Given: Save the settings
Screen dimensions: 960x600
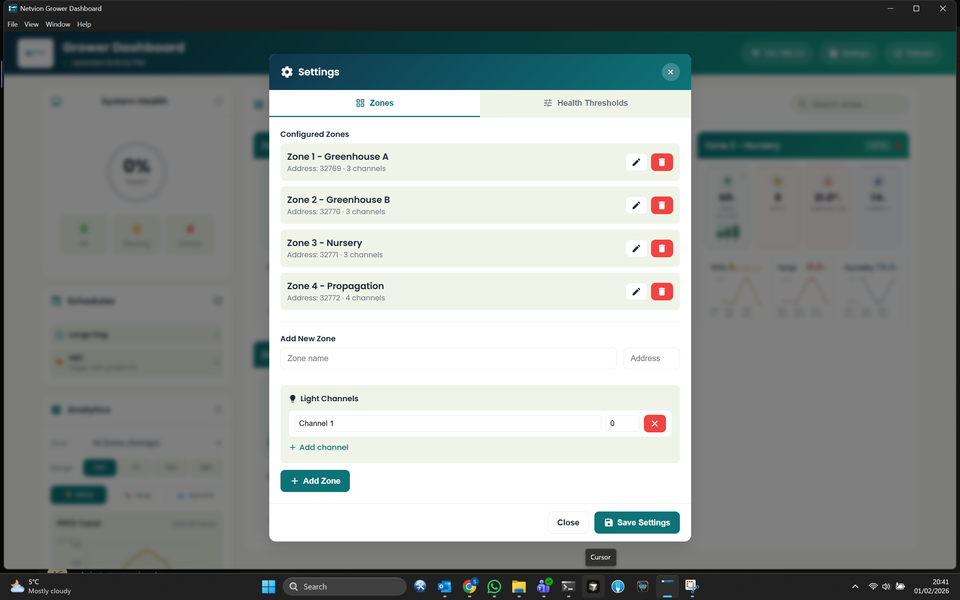Looking at the screenshot, I should point(637,522).
